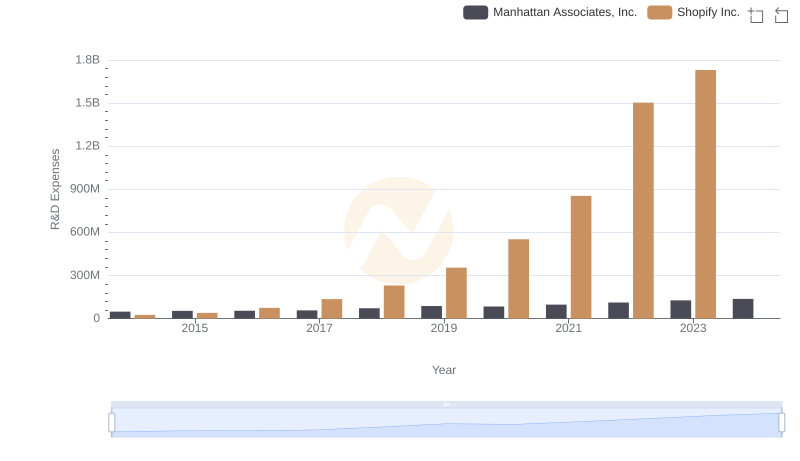The width and height of the screenshot is (800, 461).
Task: Click the Shopify bar for 2019
Action: tap(456, 293)
